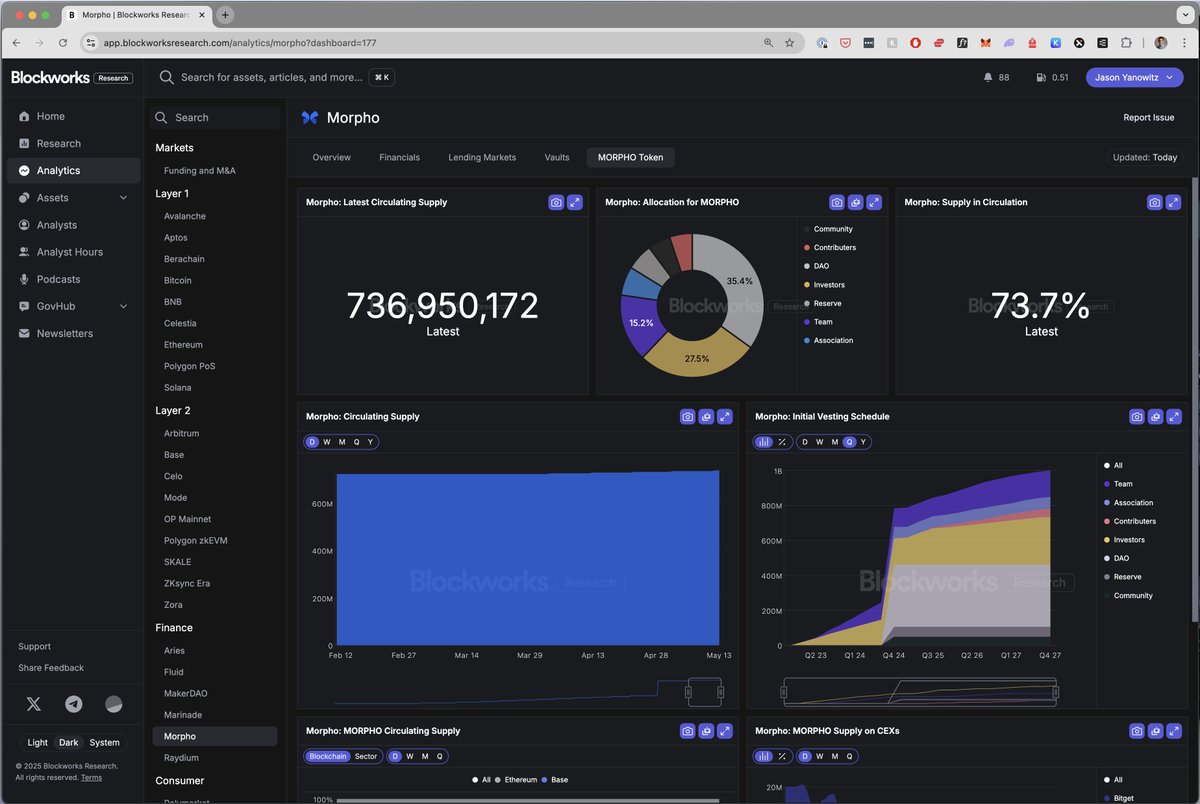
Task: Select D interval on Morpho: Circulating Supply chart
Action: coord(312,442)
